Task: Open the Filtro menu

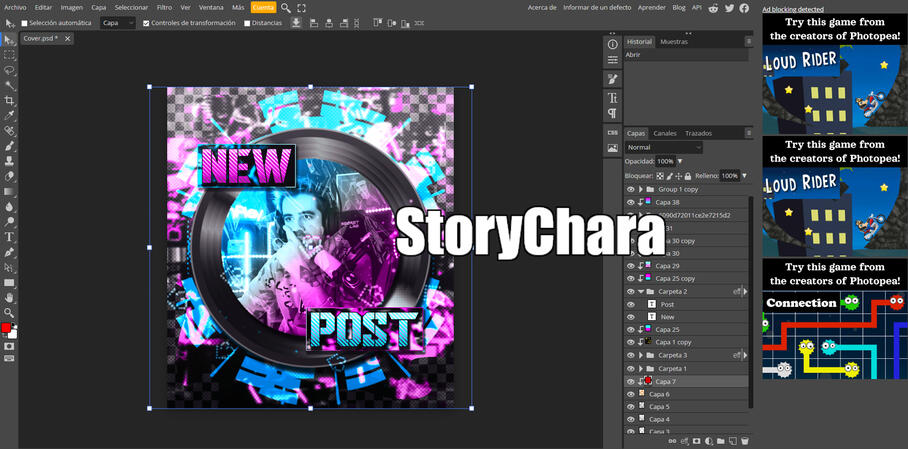Action: (x=164, y=7)
